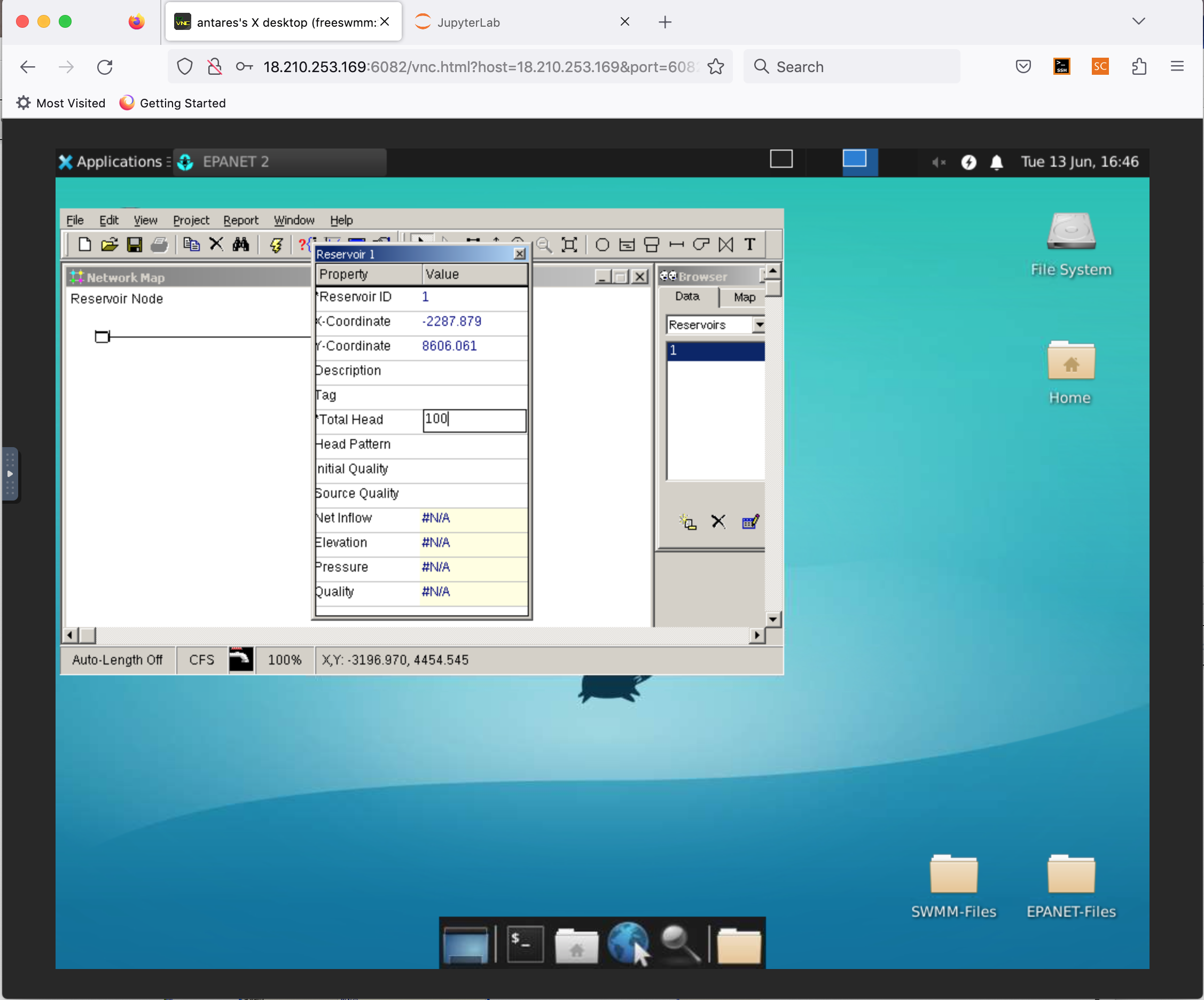Launch terminal from the dock
This screenshot has height=1000, width=1204.
(525, 943)
